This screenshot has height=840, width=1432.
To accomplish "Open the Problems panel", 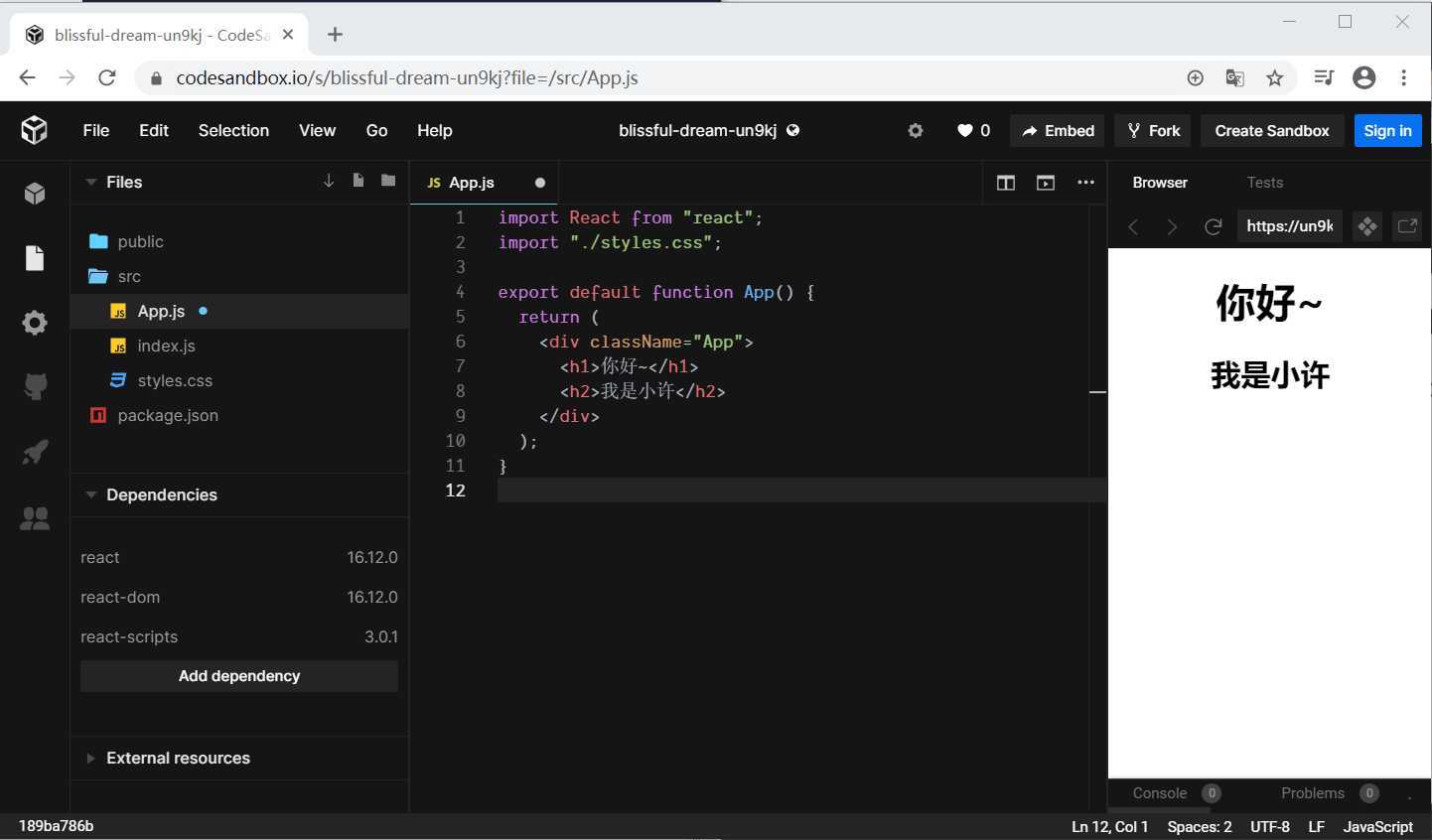I will tap(1313, 793).
